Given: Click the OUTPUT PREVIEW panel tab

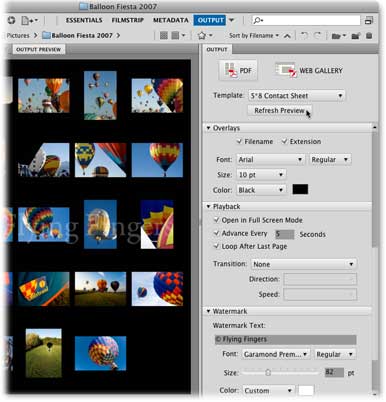Looking at the screenshot, I should coord(39,49).
